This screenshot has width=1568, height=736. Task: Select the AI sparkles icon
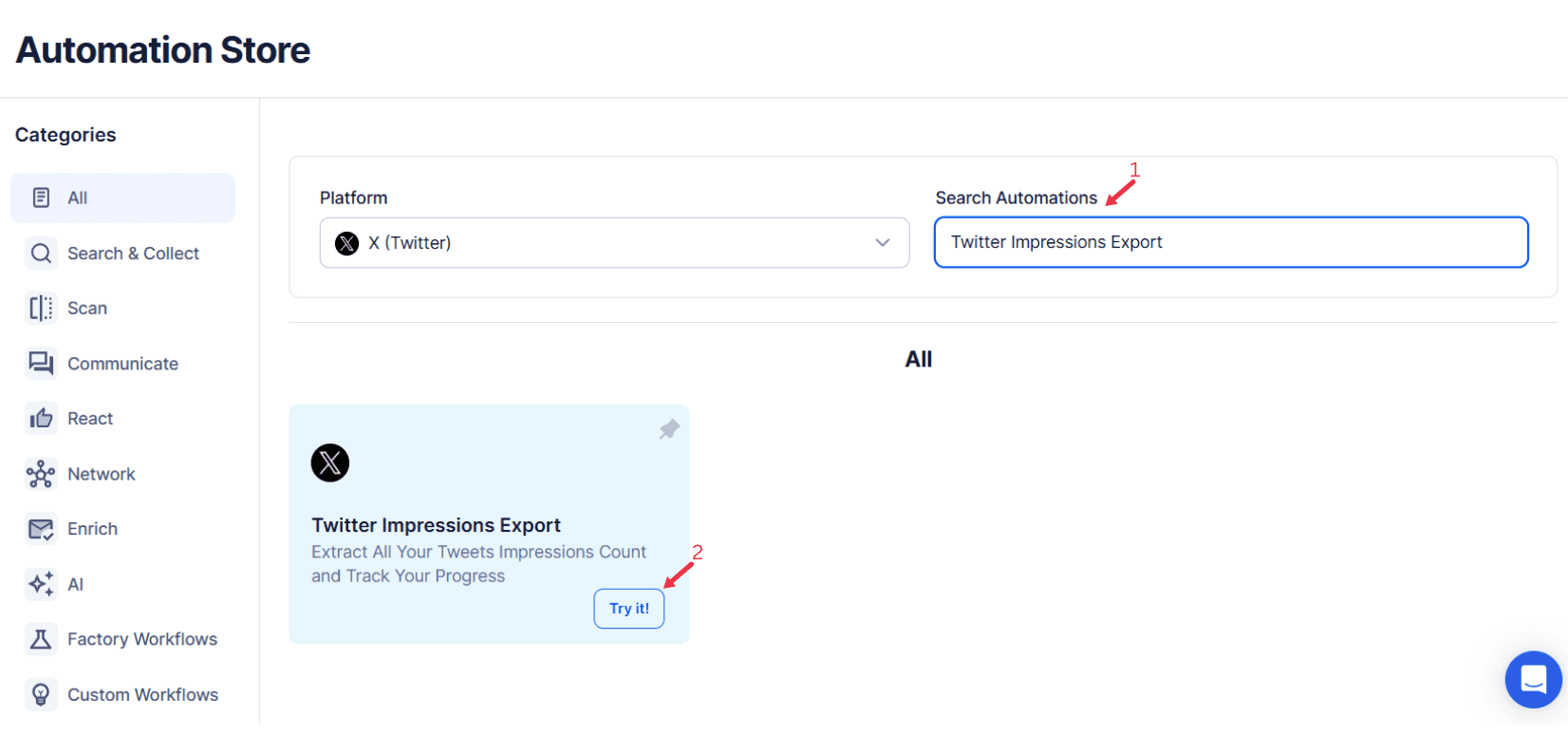[x=41, y=583]
